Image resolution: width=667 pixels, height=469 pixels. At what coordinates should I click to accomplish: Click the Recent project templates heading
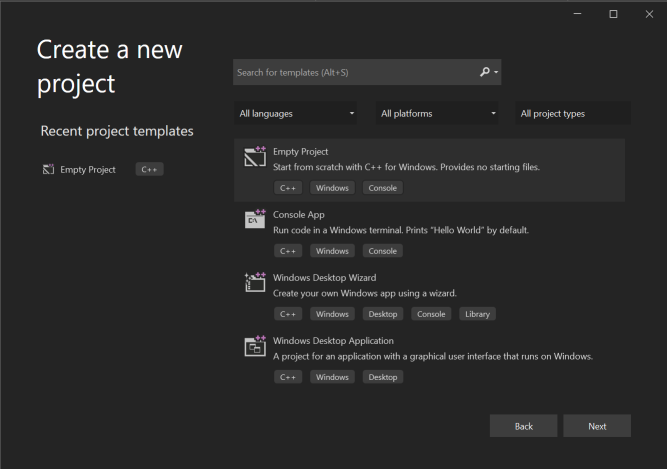tap(117, 131)
